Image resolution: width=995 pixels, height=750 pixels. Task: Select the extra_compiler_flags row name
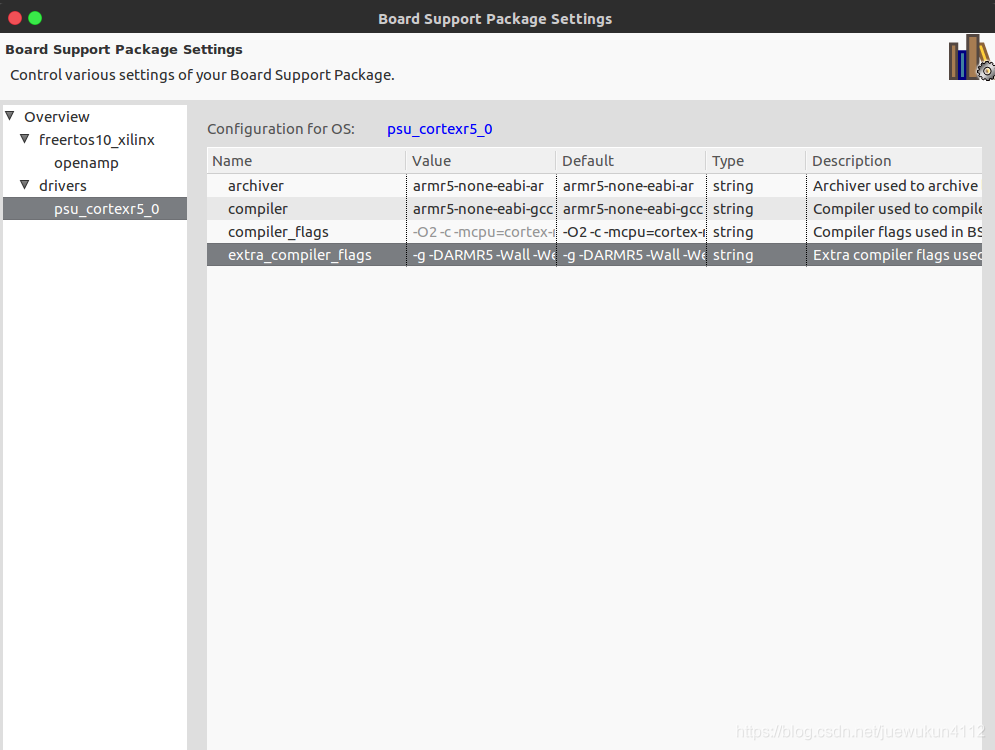[x=300, y=255]
